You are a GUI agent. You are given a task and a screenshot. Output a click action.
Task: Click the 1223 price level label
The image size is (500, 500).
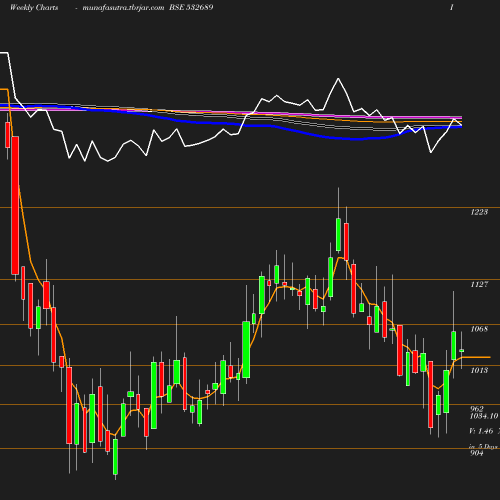pyautogui.click(x=479, y=212)
